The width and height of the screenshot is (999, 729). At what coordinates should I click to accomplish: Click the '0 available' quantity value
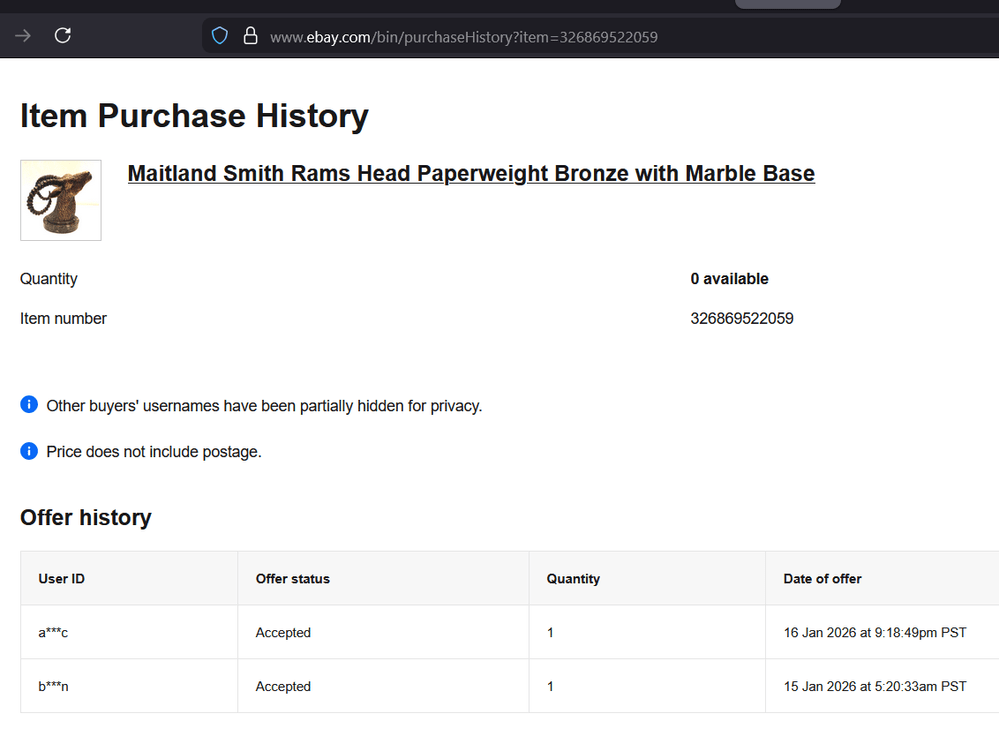(729, 279)
